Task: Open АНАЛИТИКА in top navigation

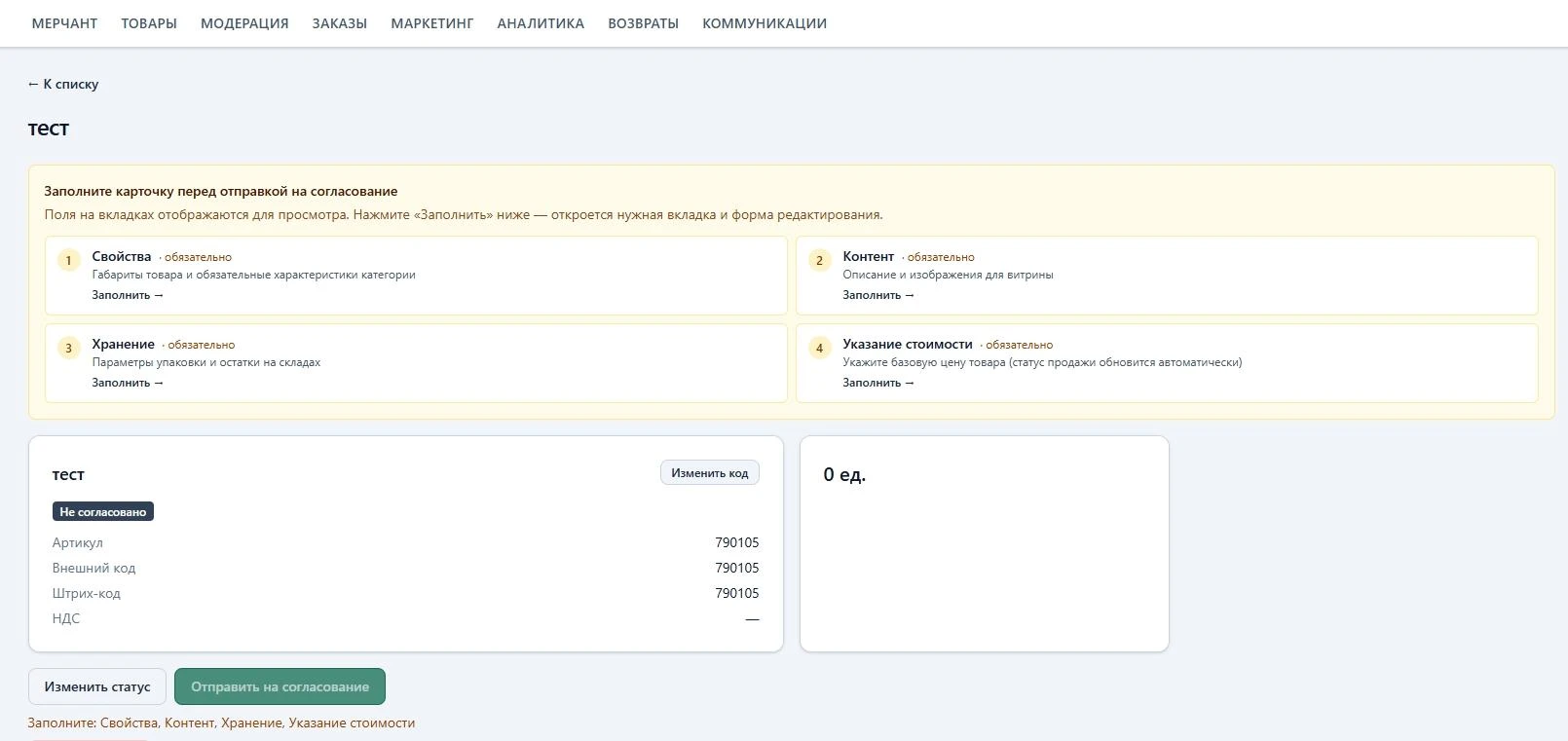Action: pos(541,23)
